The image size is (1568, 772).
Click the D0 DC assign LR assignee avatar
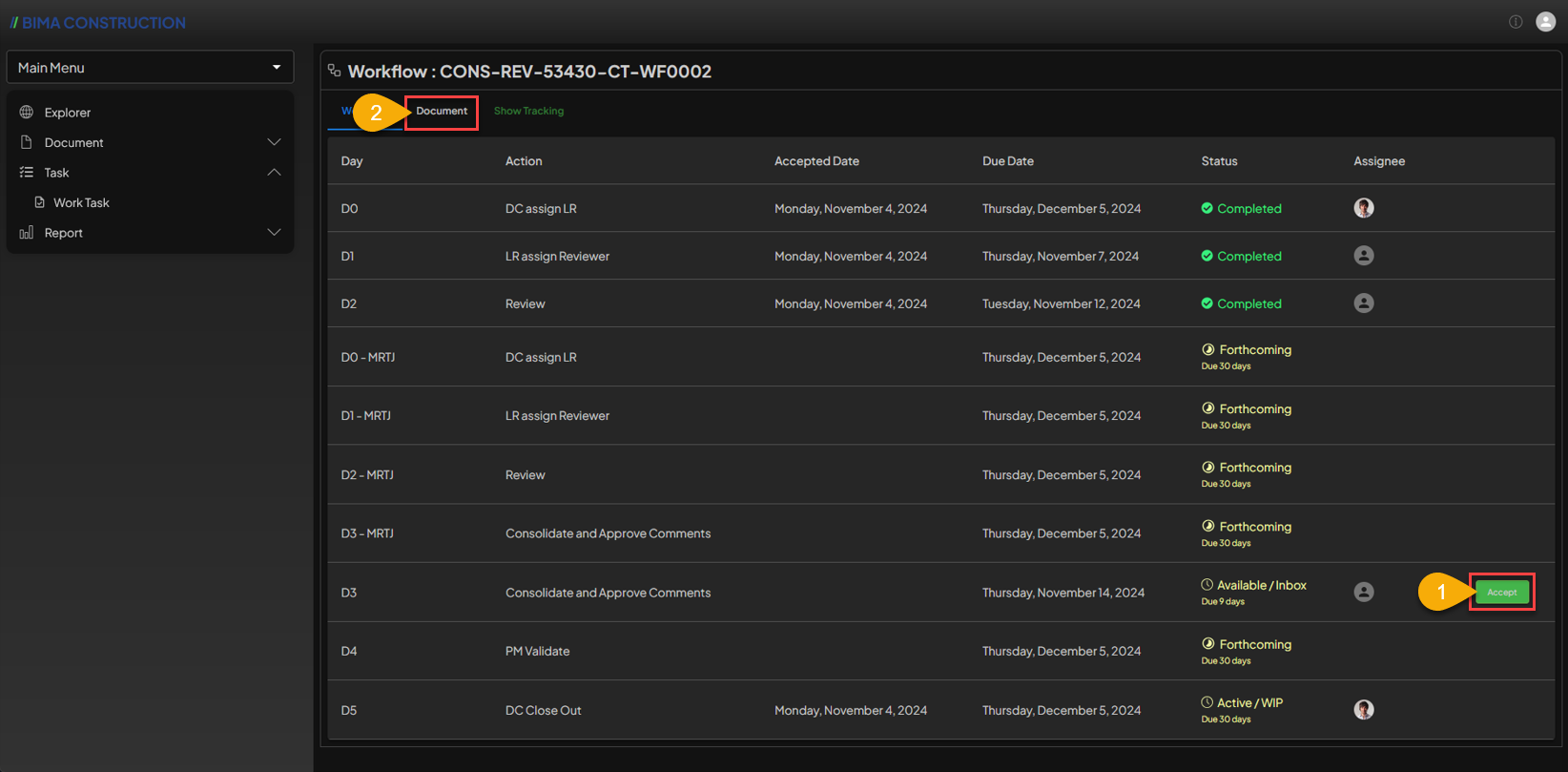coord(1364,208)
